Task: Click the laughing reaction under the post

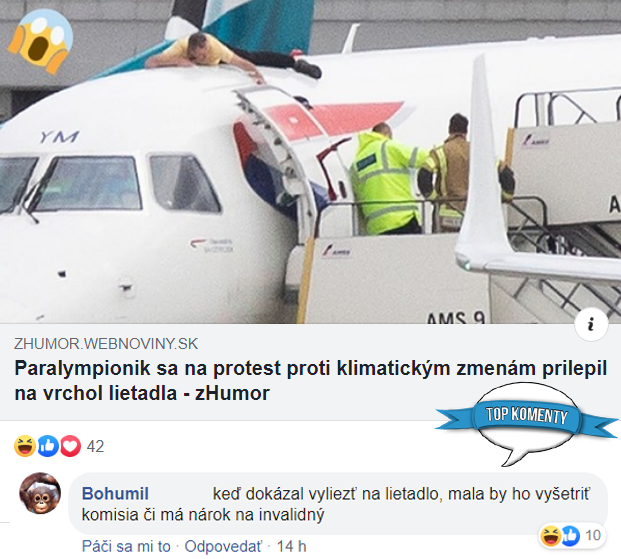Action: [x=25, y=446]
